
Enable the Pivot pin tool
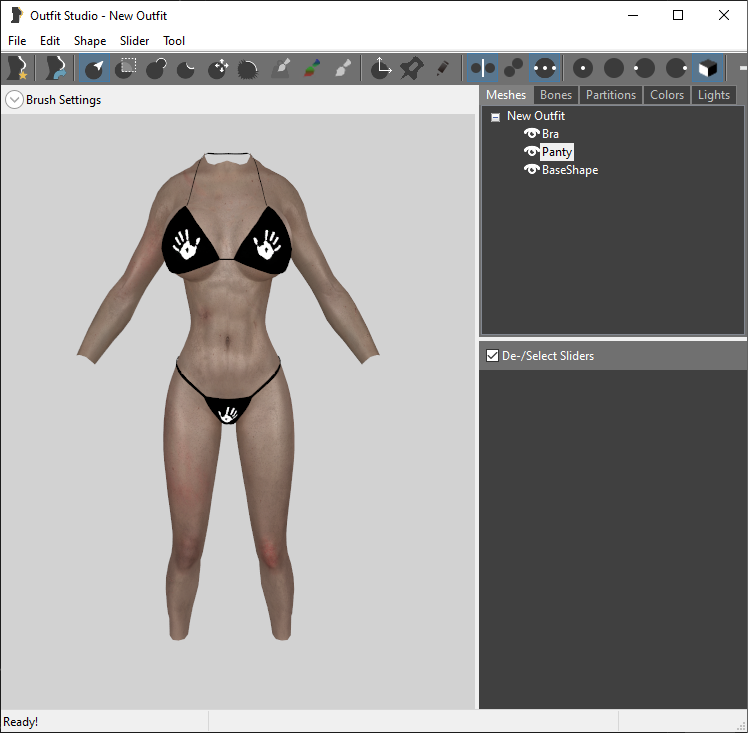coord(412,68)
